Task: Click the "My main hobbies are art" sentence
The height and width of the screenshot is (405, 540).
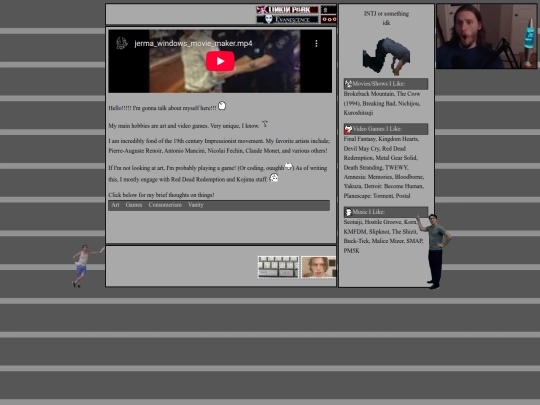Action: (x=184, y=126)
